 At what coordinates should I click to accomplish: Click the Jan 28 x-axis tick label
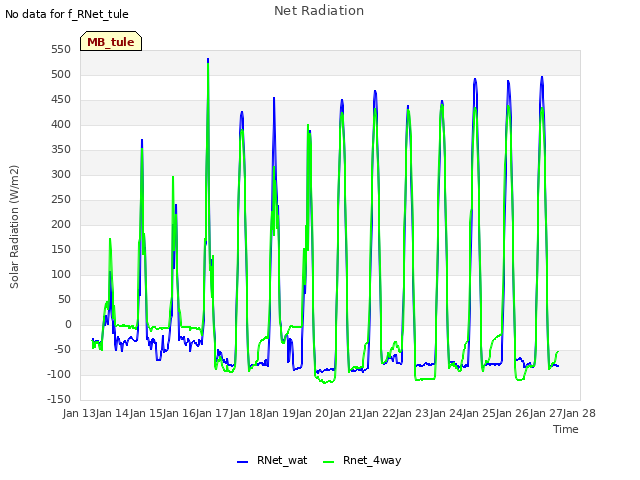pos(579,413)
